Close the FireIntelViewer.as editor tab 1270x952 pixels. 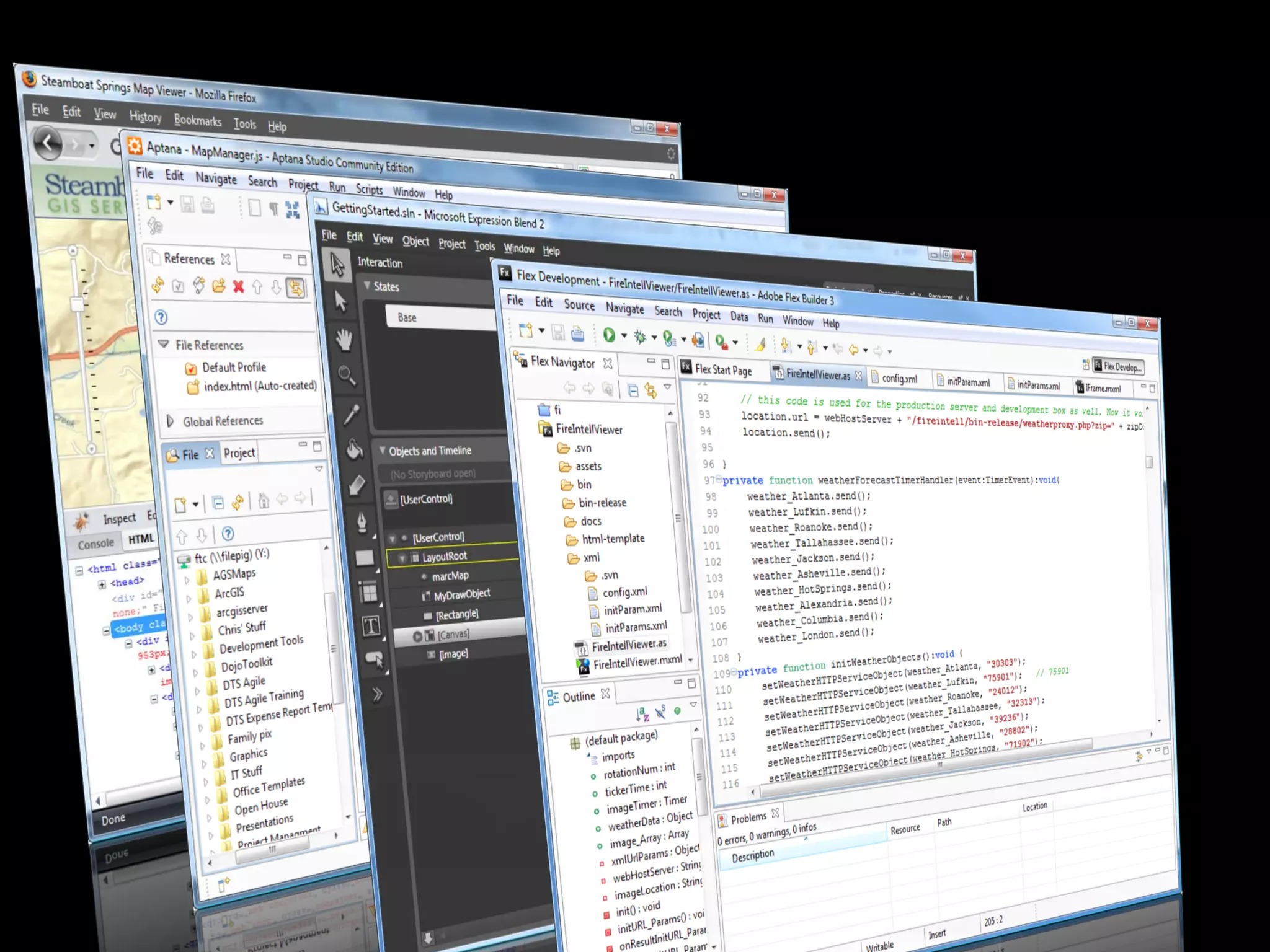pos(858,376)
